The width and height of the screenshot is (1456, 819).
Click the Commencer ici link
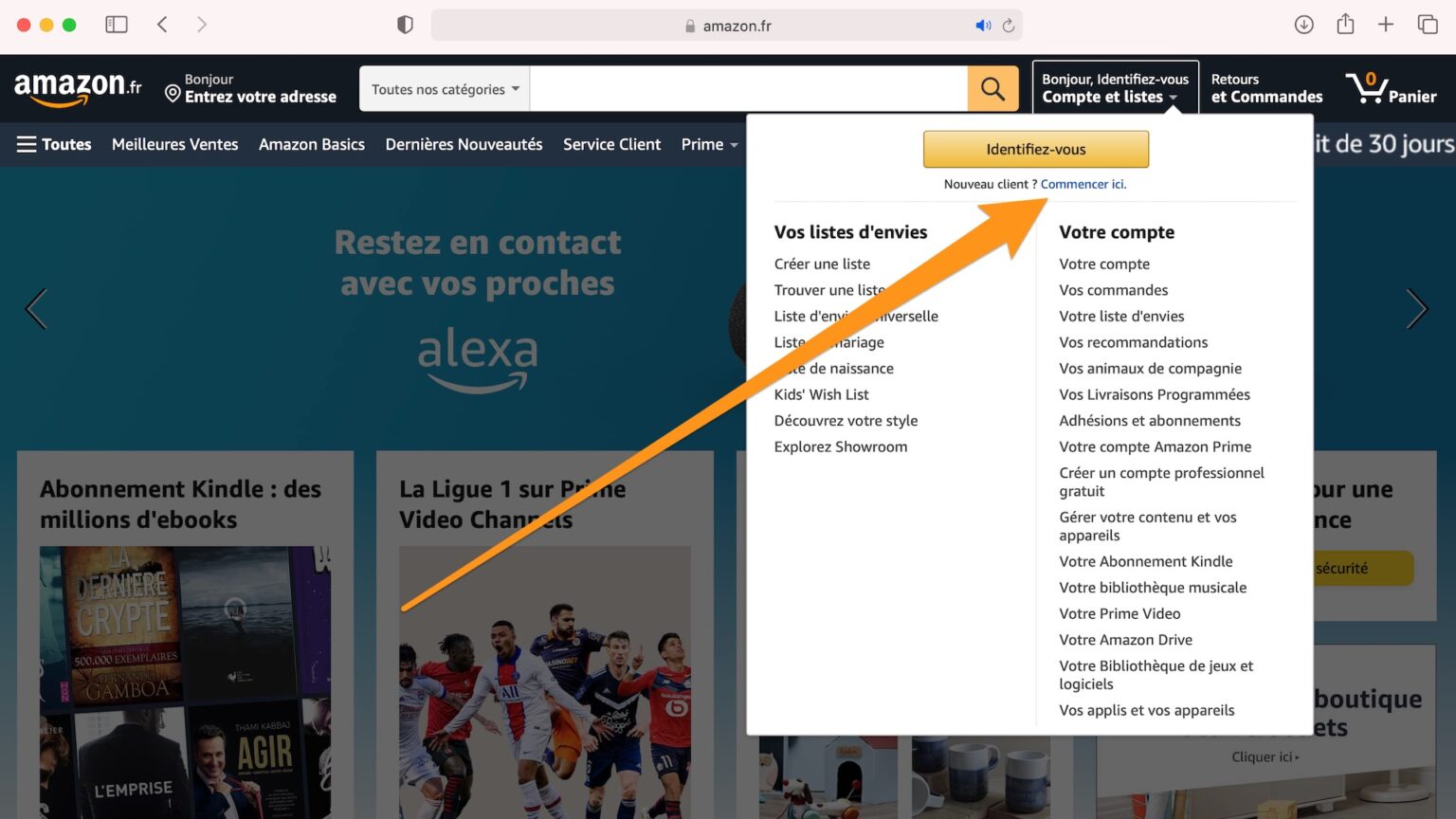pos(1083,184)
